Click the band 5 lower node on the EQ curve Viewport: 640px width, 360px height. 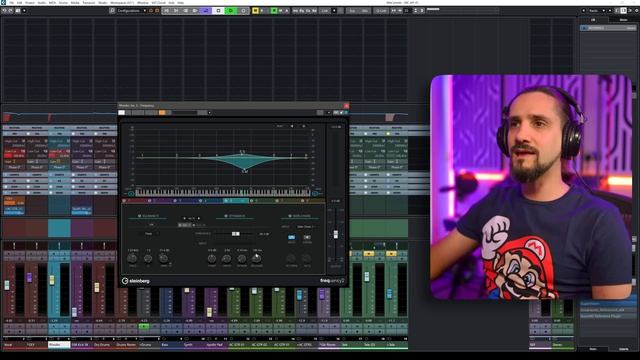[244, 169]
